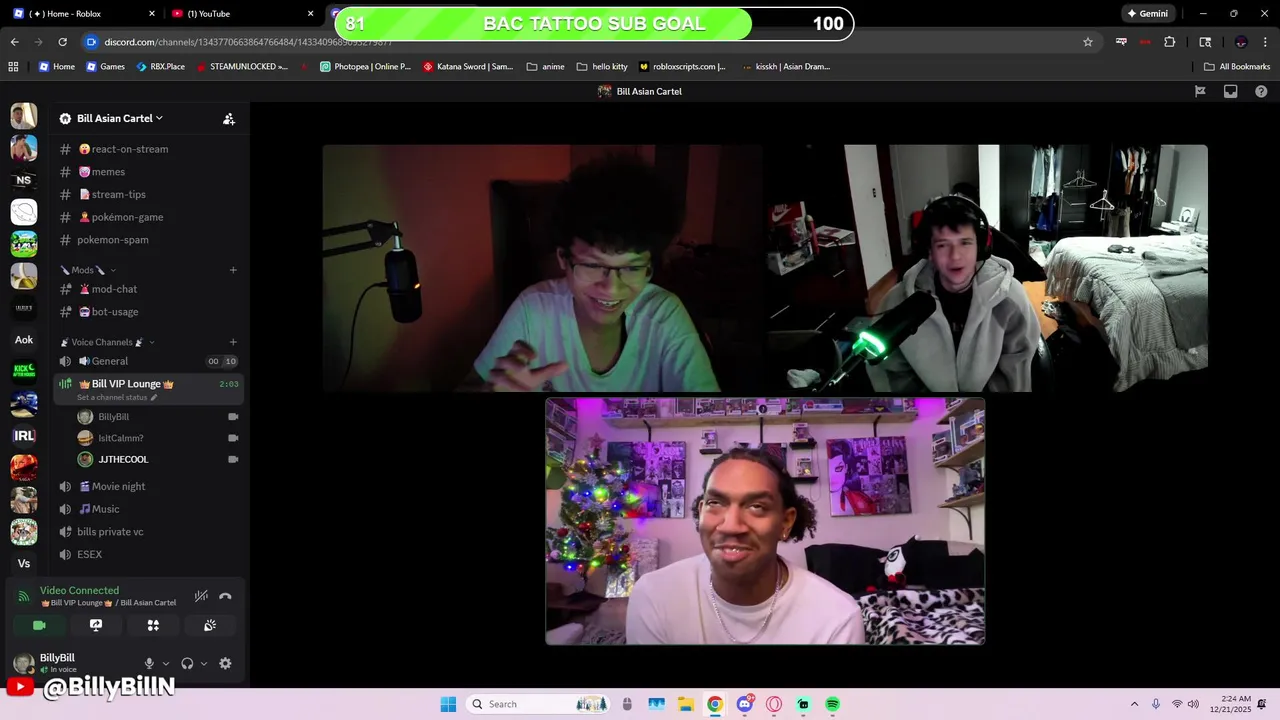
Task: Switch to Home - Roblox tab
Action: 82,14
